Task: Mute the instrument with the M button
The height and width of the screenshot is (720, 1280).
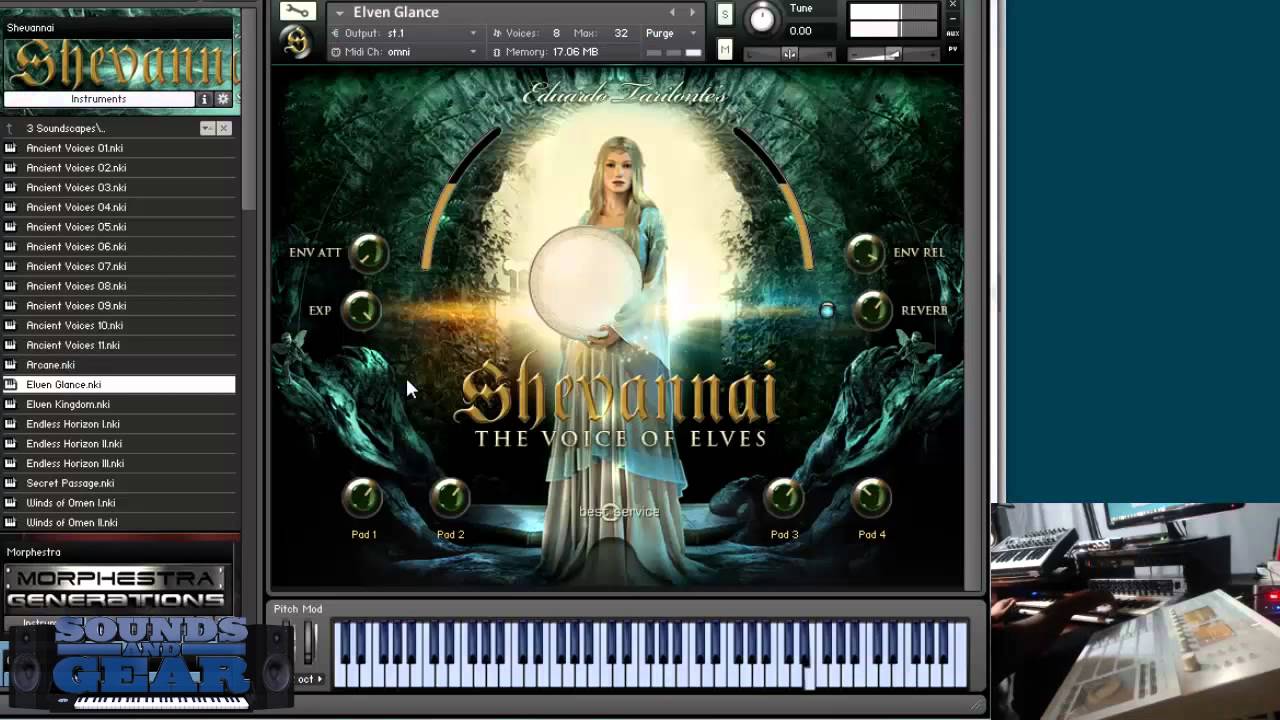Action: (x=725, y=49)
